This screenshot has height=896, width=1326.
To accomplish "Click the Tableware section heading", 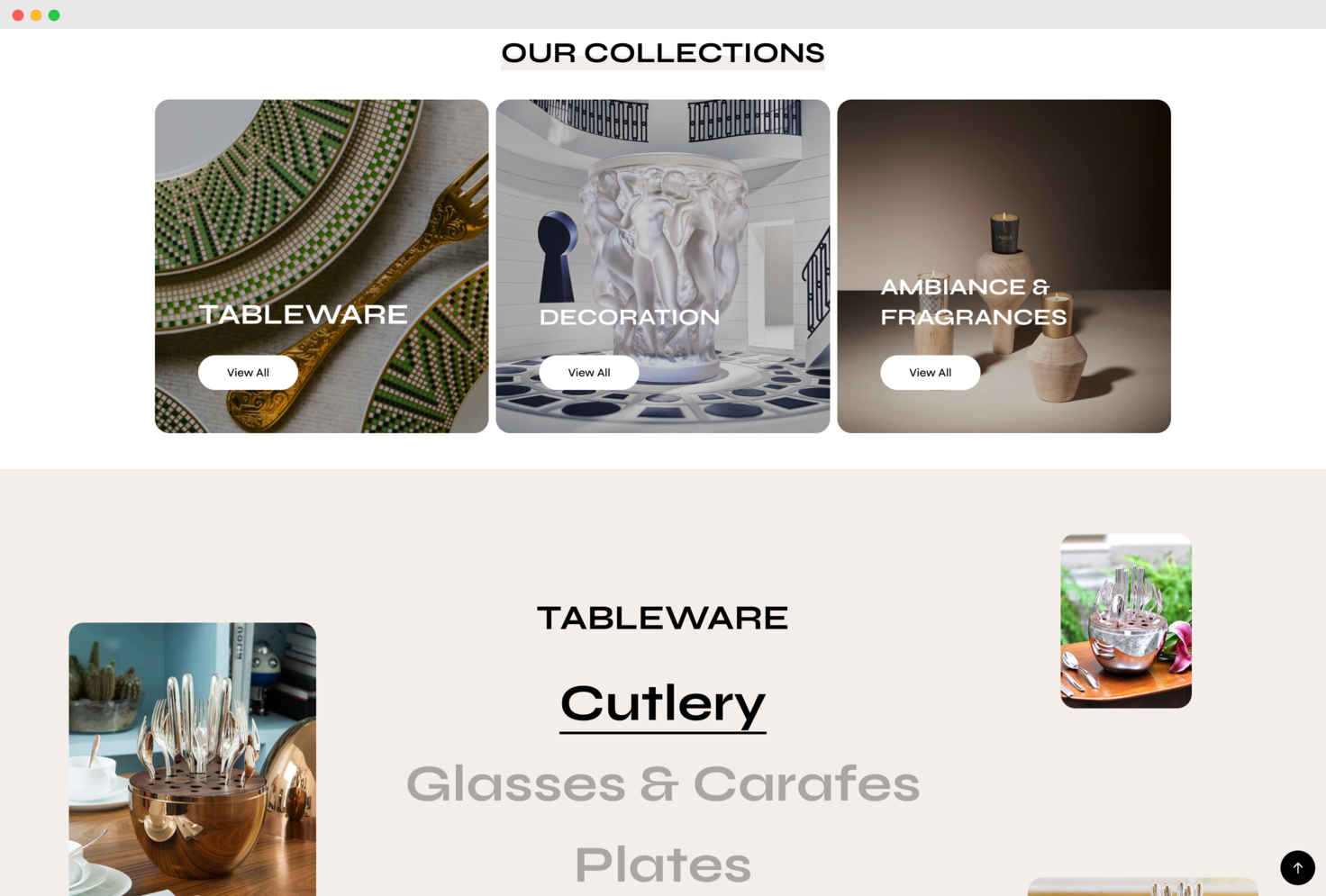I will coord(663,618).
